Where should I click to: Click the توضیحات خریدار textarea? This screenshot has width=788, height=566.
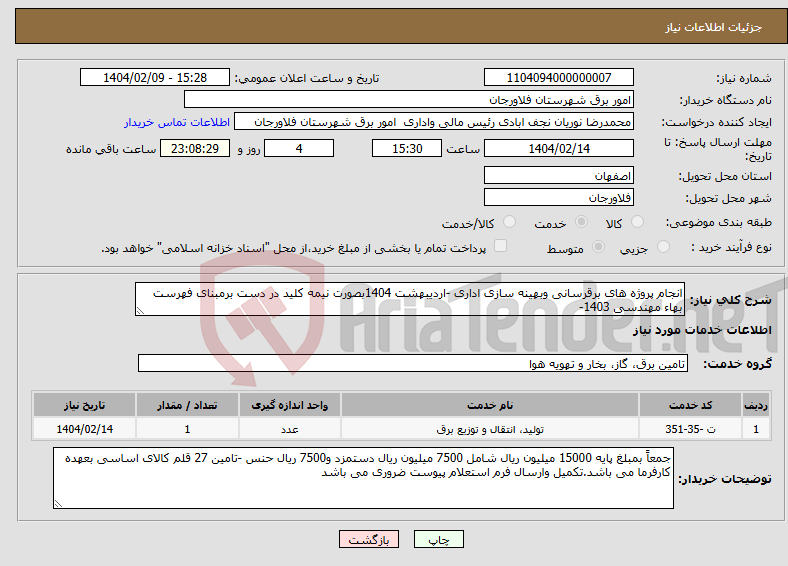pyautogui.click(x=363, y=478)
